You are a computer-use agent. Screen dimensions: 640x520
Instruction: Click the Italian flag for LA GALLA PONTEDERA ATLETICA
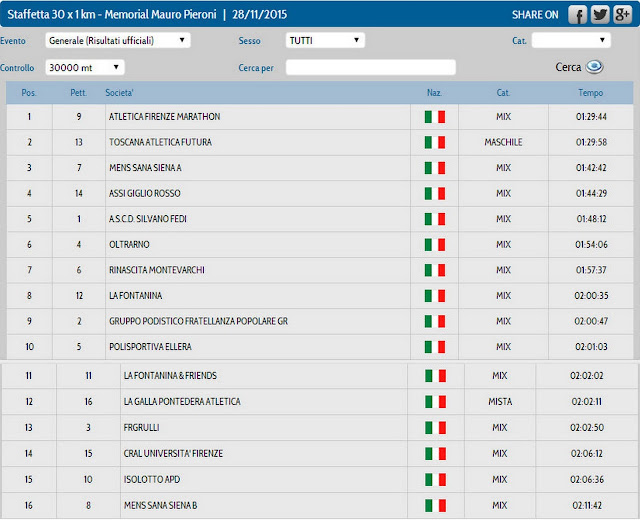point(435,402)
